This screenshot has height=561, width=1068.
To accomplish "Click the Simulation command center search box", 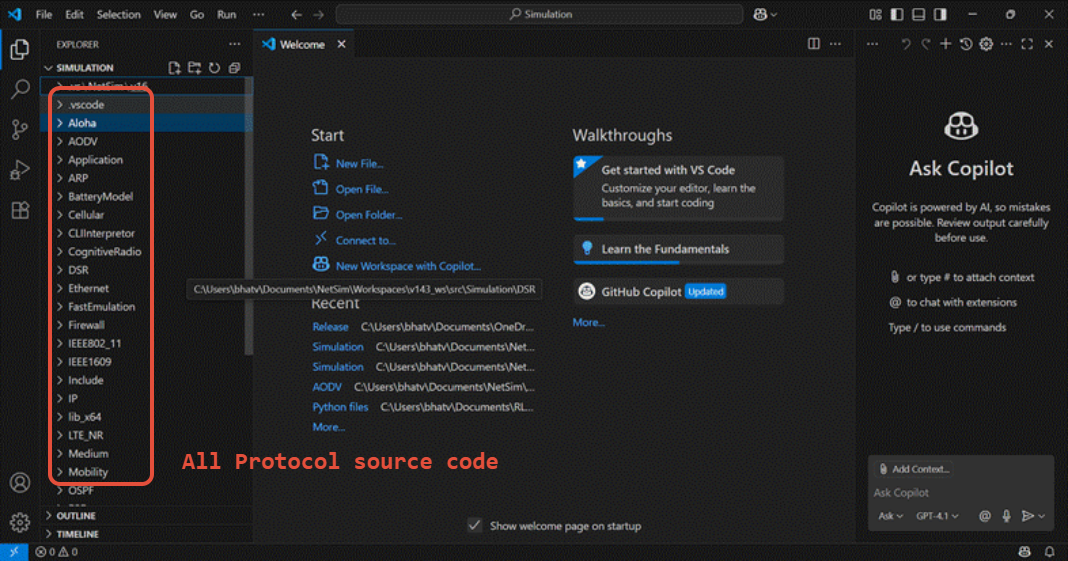I will pyautogui.click(x=539, y=14).
